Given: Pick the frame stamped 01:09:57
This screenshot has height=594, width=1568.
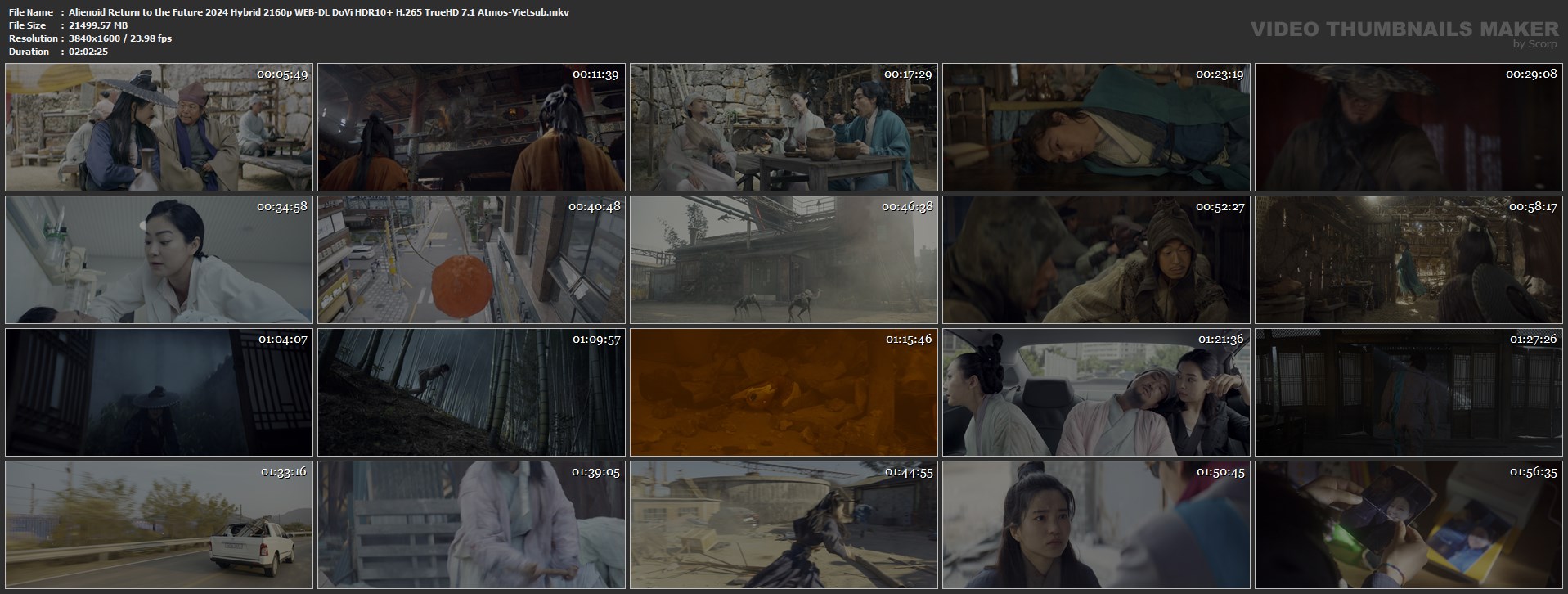Looking at the screenshot, I should [471, 393].
